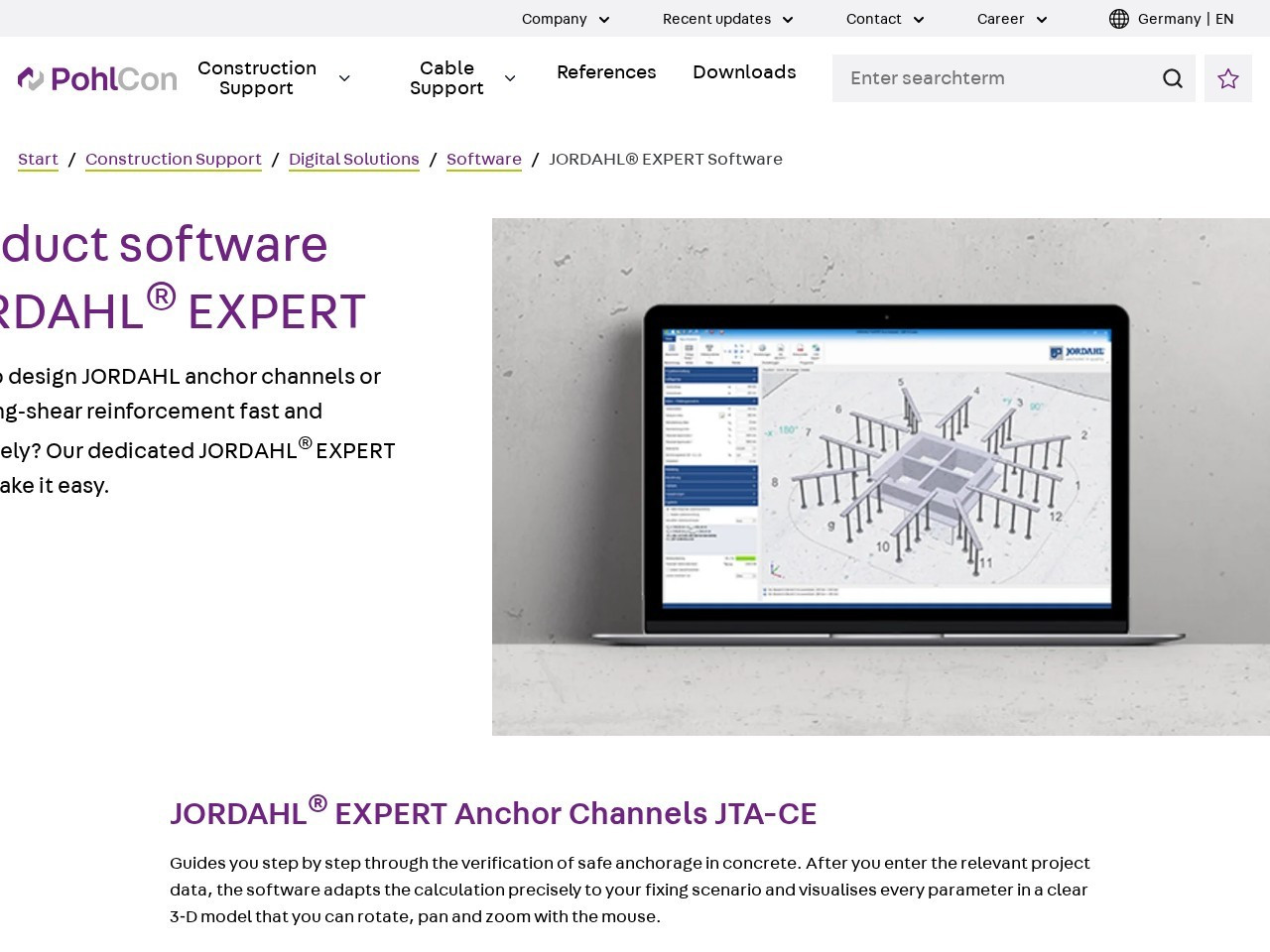This screenshot has height=952, width=1270.
Task: Follow the Construction Support breadcrumb link
Action: pyautogui.click(x=174, y=160)
